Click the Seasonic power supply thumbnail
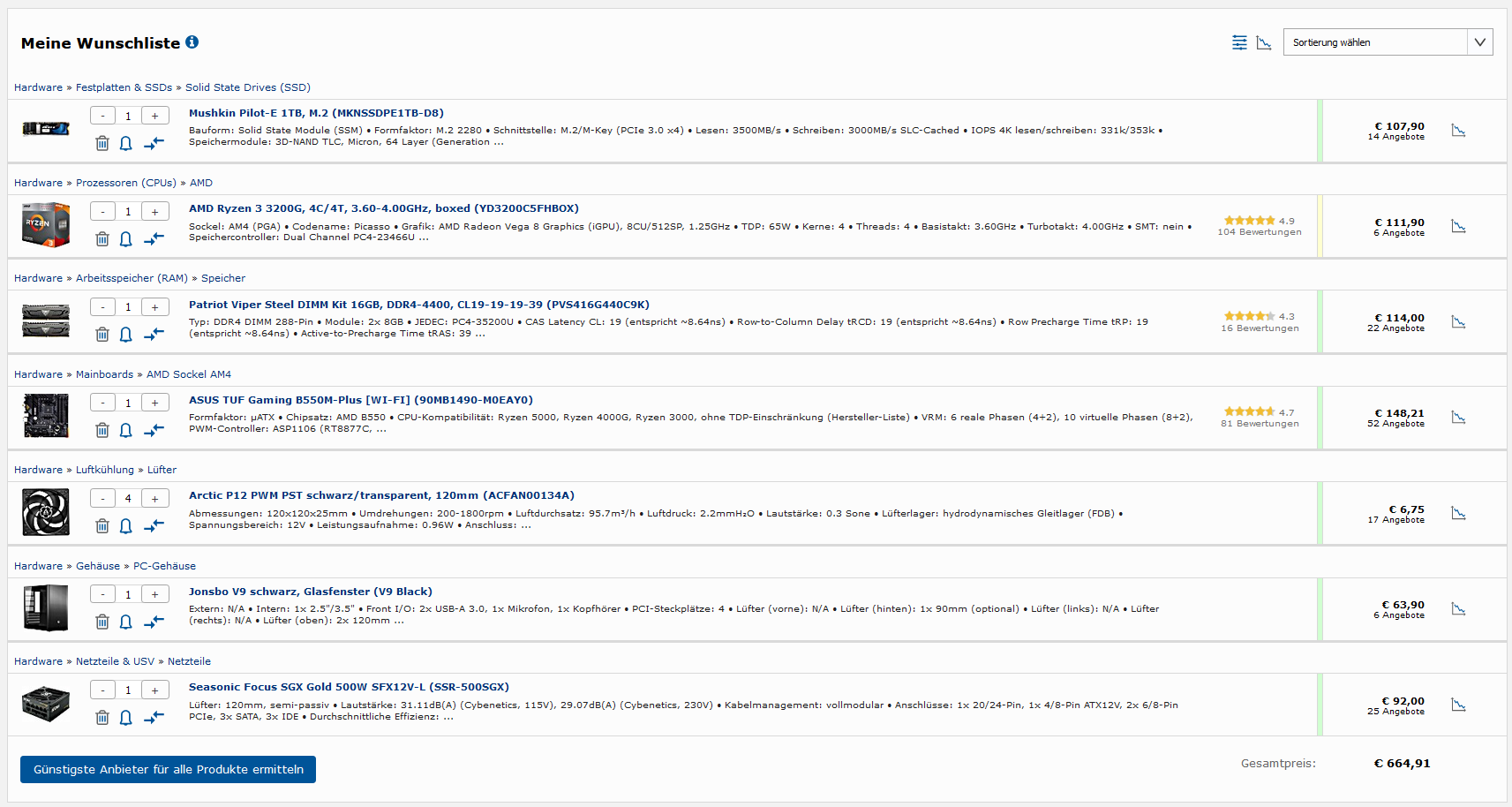 point(46,704)
